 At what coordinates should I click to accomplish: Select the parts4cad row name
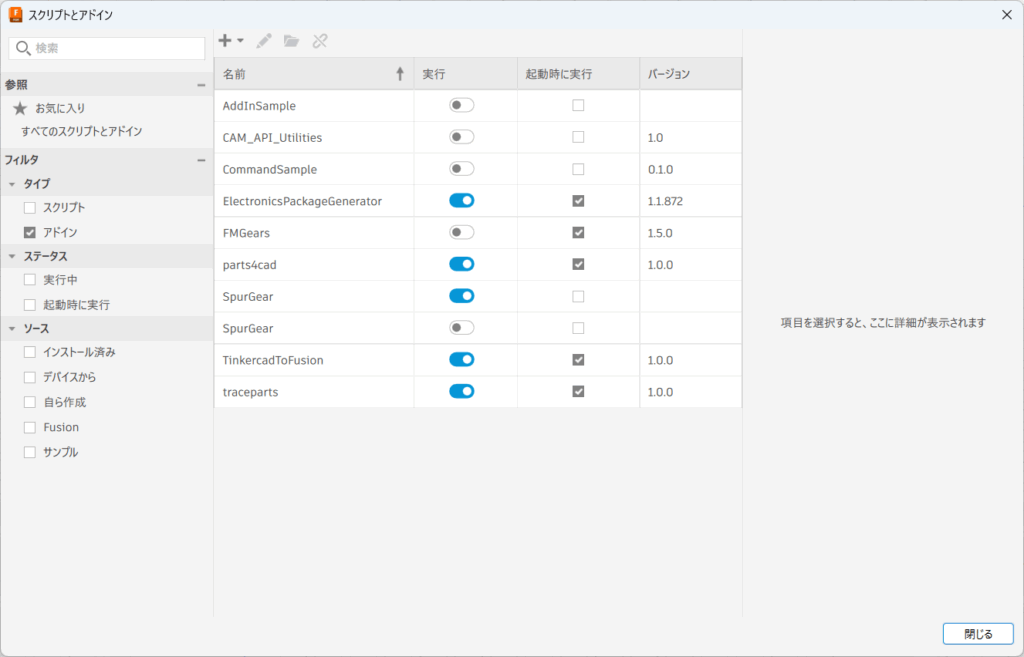click(x=249, y=265)
